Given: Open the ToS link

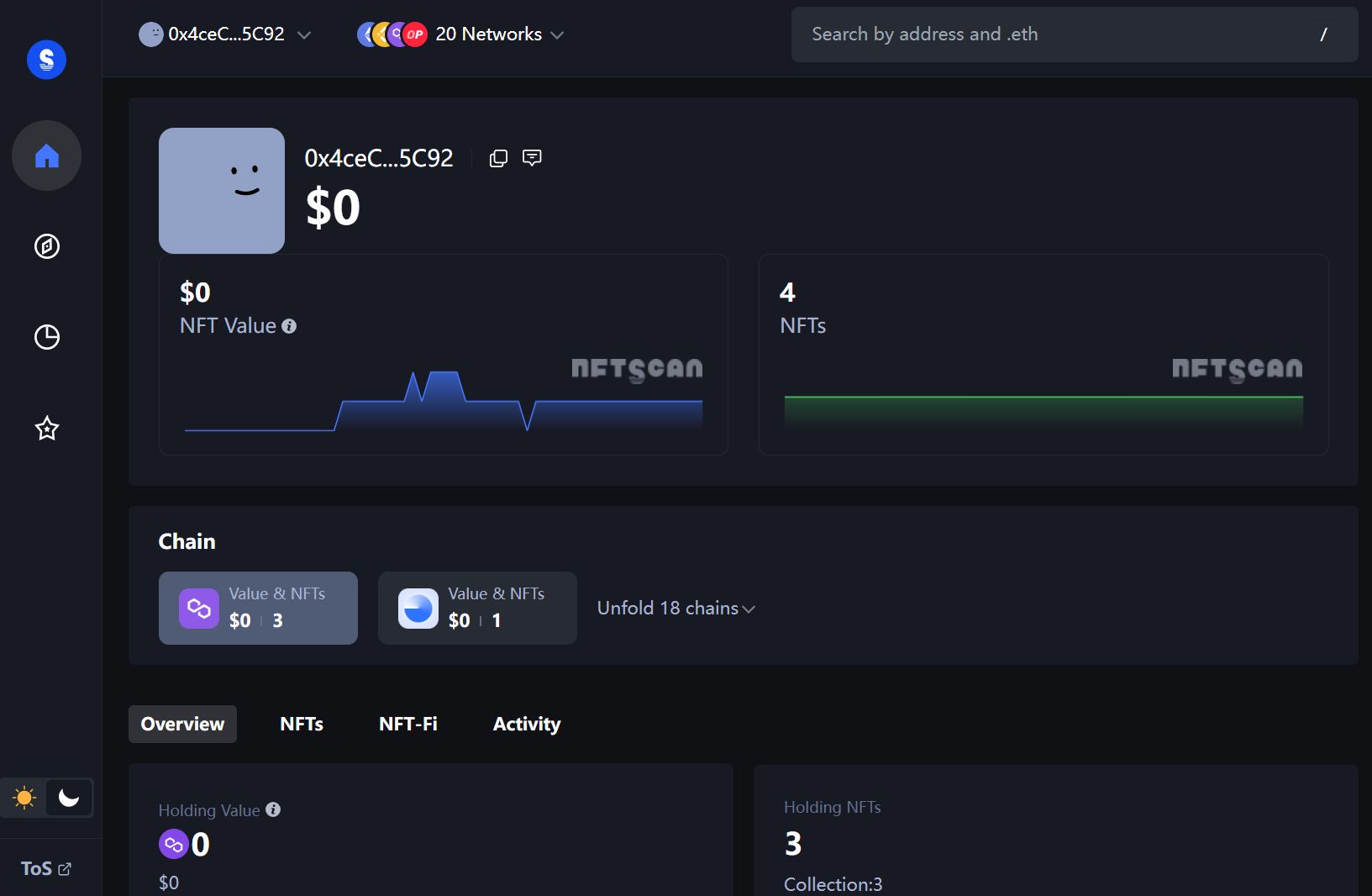Looking at the screenshot, I should 46,868.
